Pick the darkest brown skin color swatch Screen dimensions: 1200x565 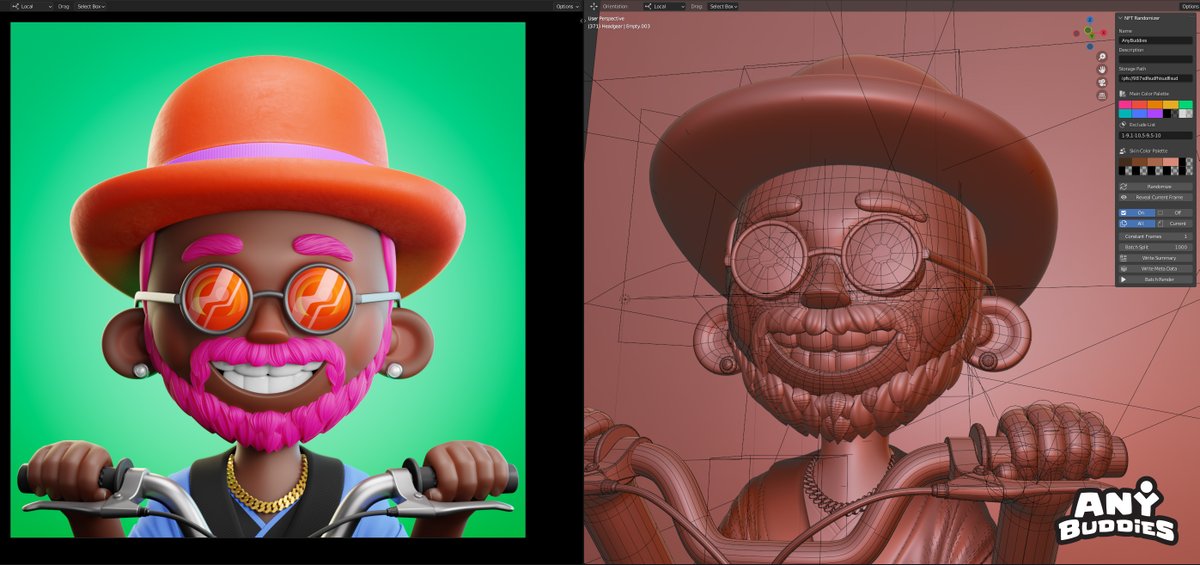click(1126, 162)
